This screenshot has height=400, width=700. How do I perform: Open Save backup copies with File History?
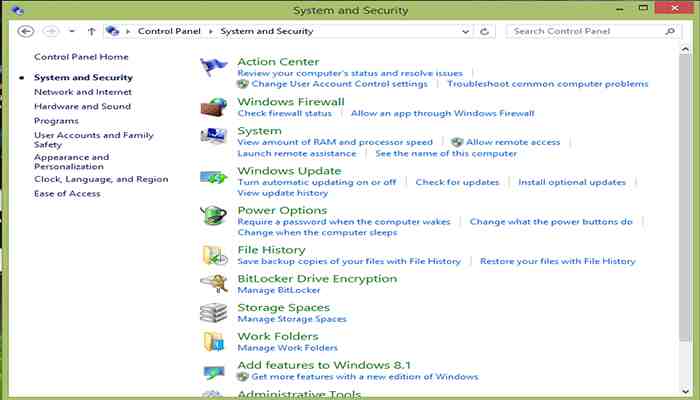coord(349,261)
